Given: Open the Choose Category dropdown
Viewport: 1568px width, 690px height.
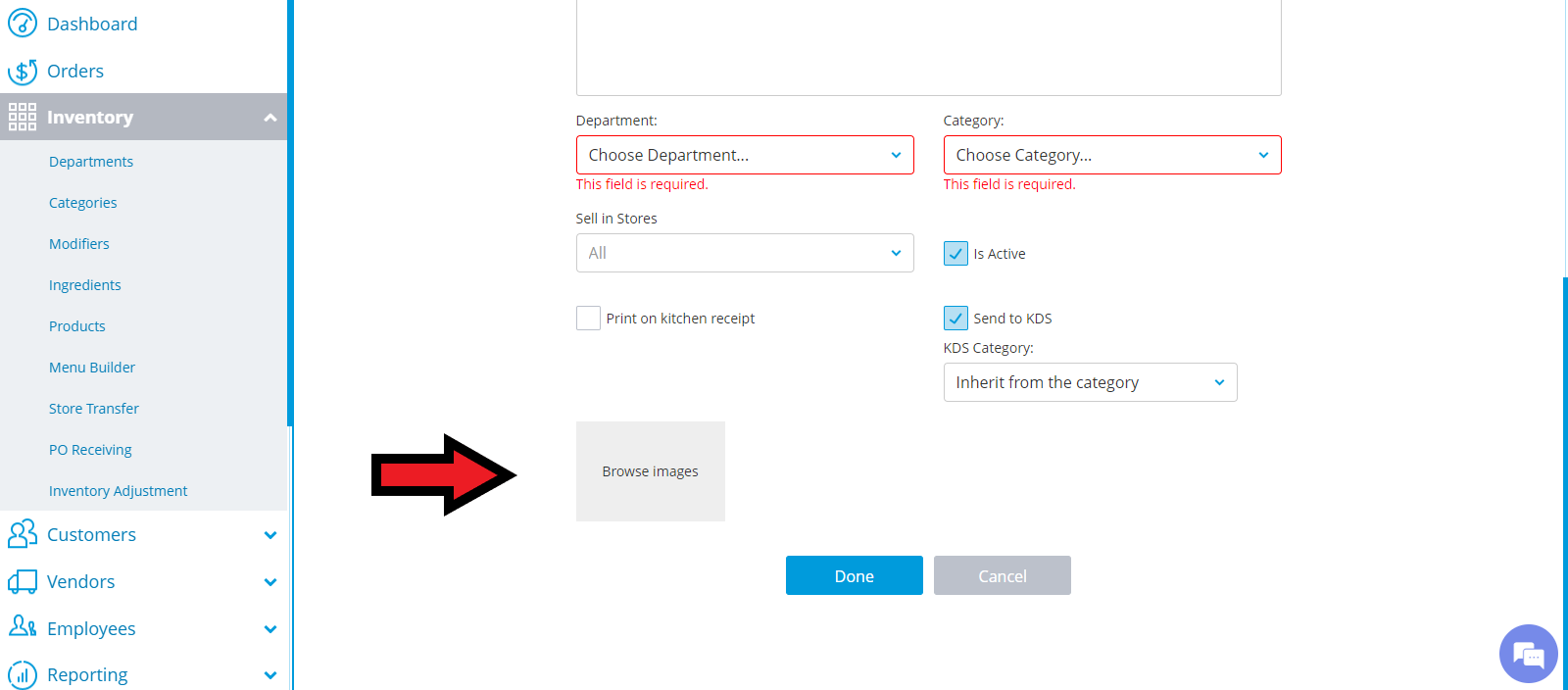Looking at the screenshot, I should point(1112,155).
